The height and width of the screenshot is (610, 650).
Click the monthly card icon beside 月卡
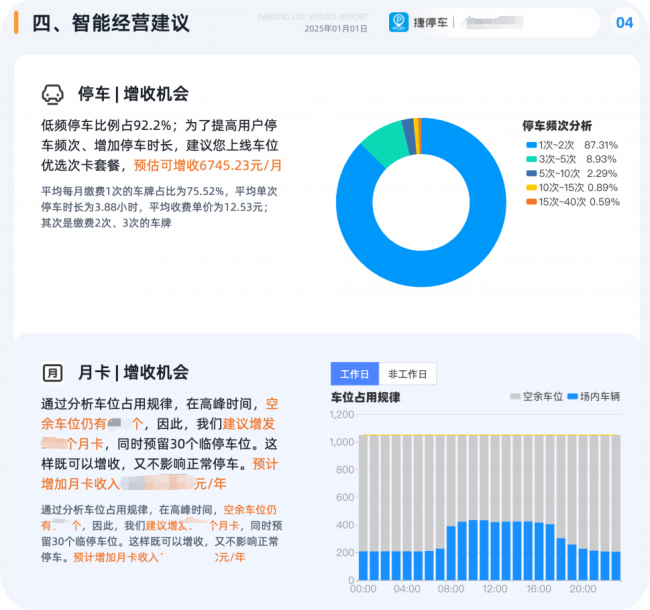53,373
